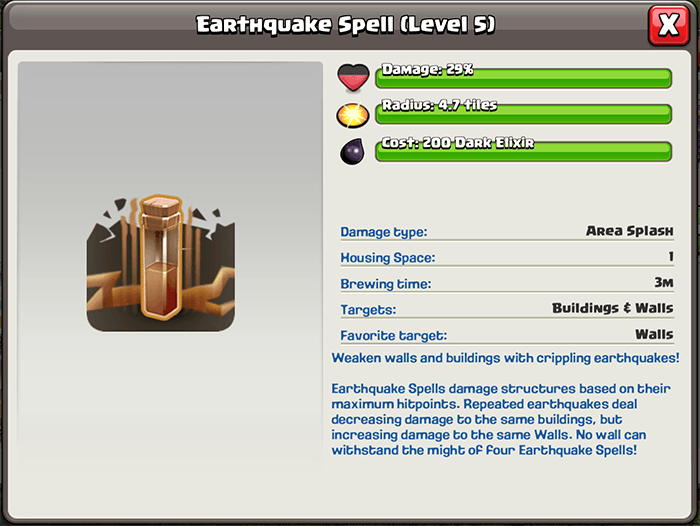Click the long Earthquake Spells description paragraph

(x=501, y=419)
